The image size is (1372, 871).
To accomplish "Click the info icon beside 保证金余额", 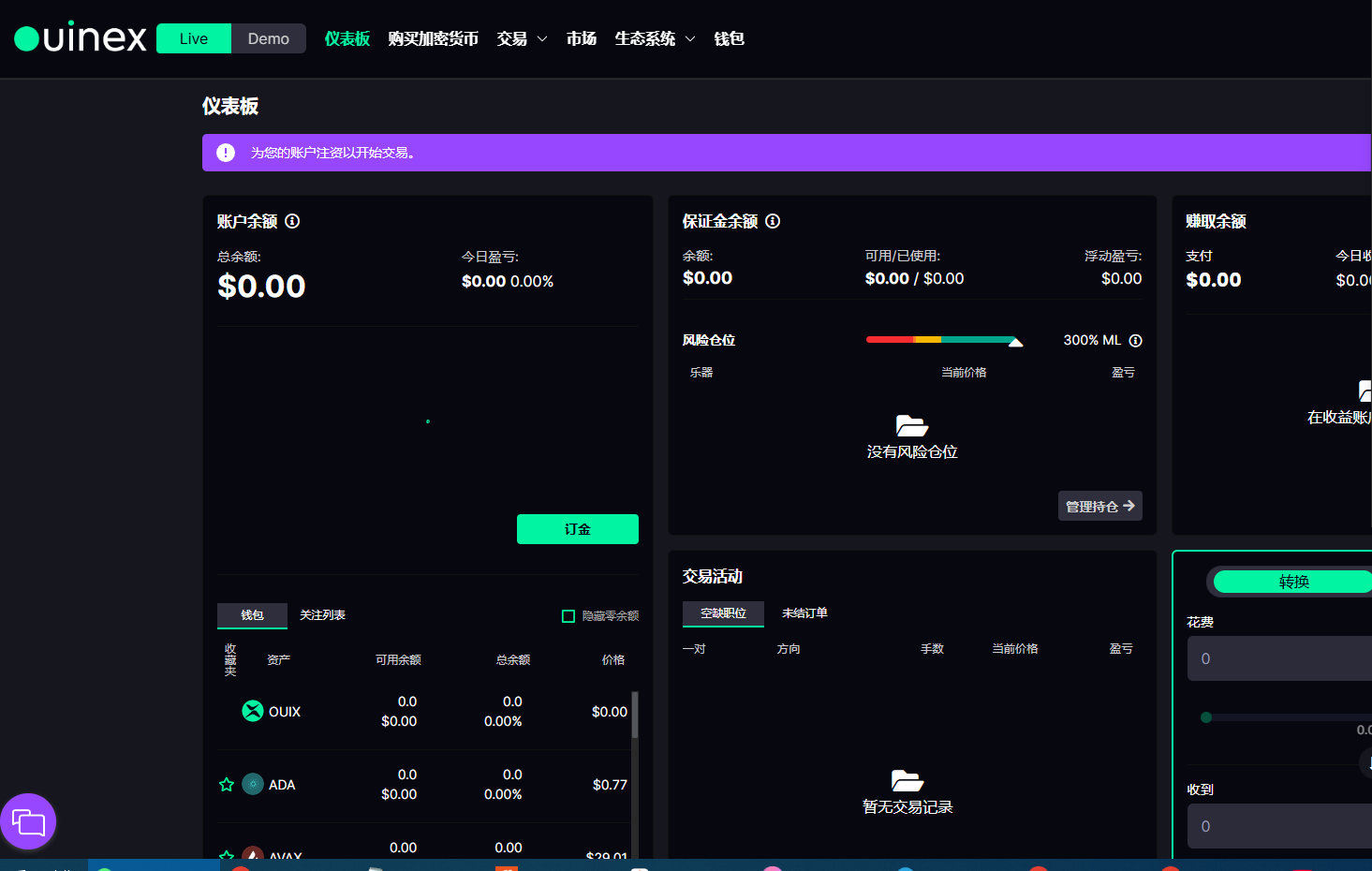I will (x=773, y=221).
